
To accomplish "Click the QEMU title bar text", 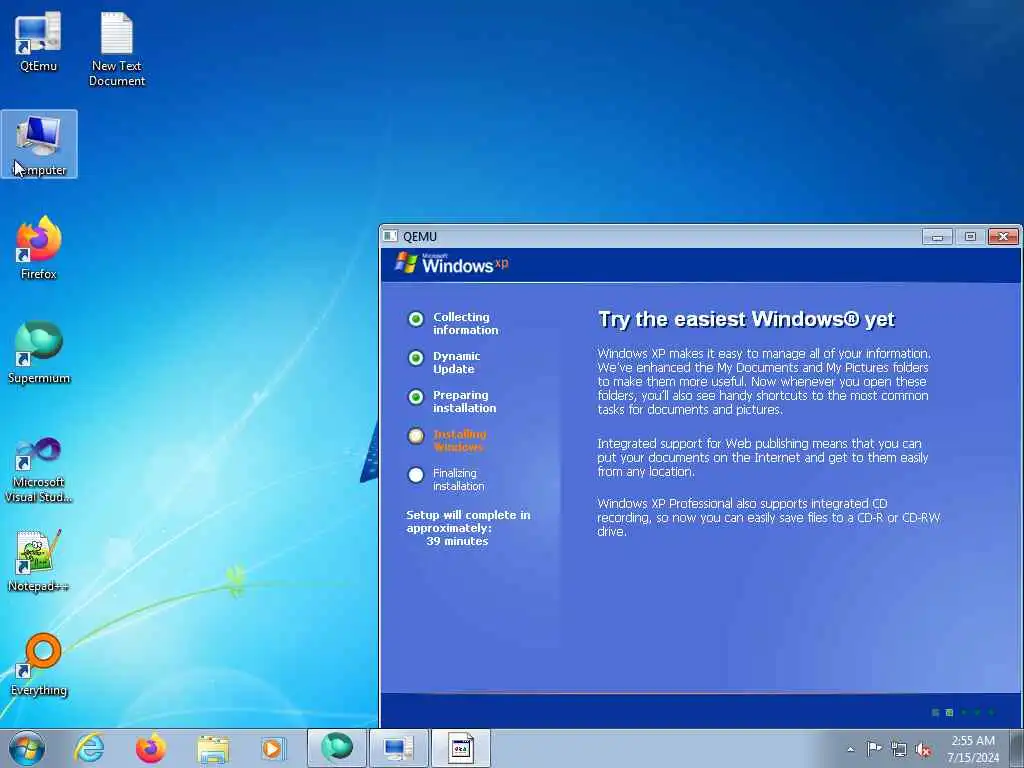I will point(420,236).
